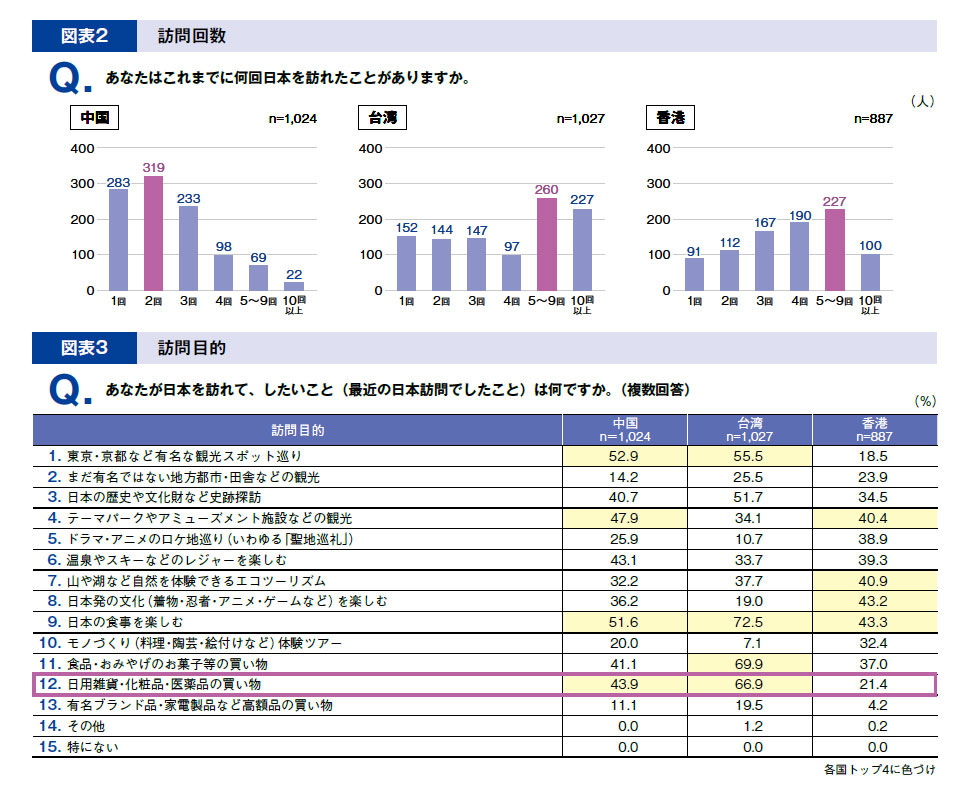Select row 12 日用雑貨・化粧品・医薬品の買い物

coord(485,684)
